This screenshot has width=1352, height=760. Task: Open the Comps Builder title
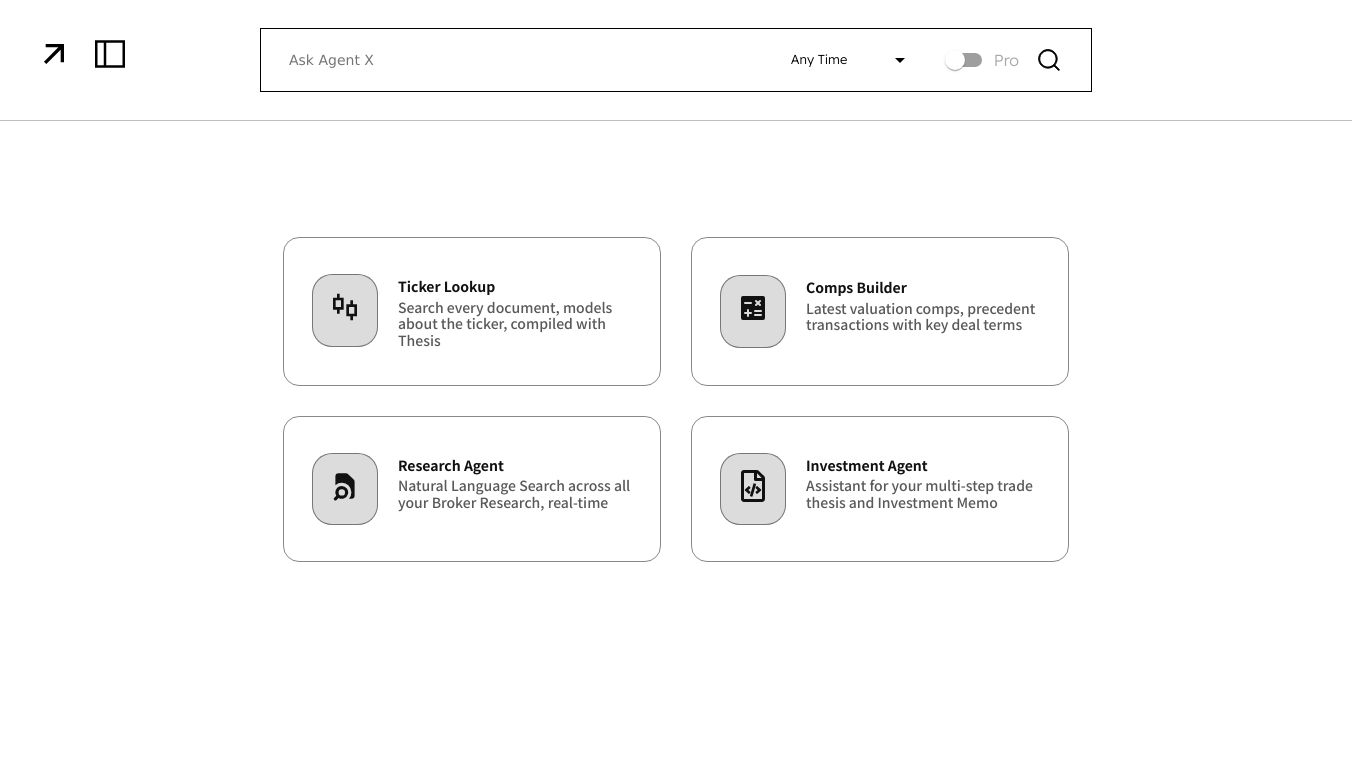856,288
